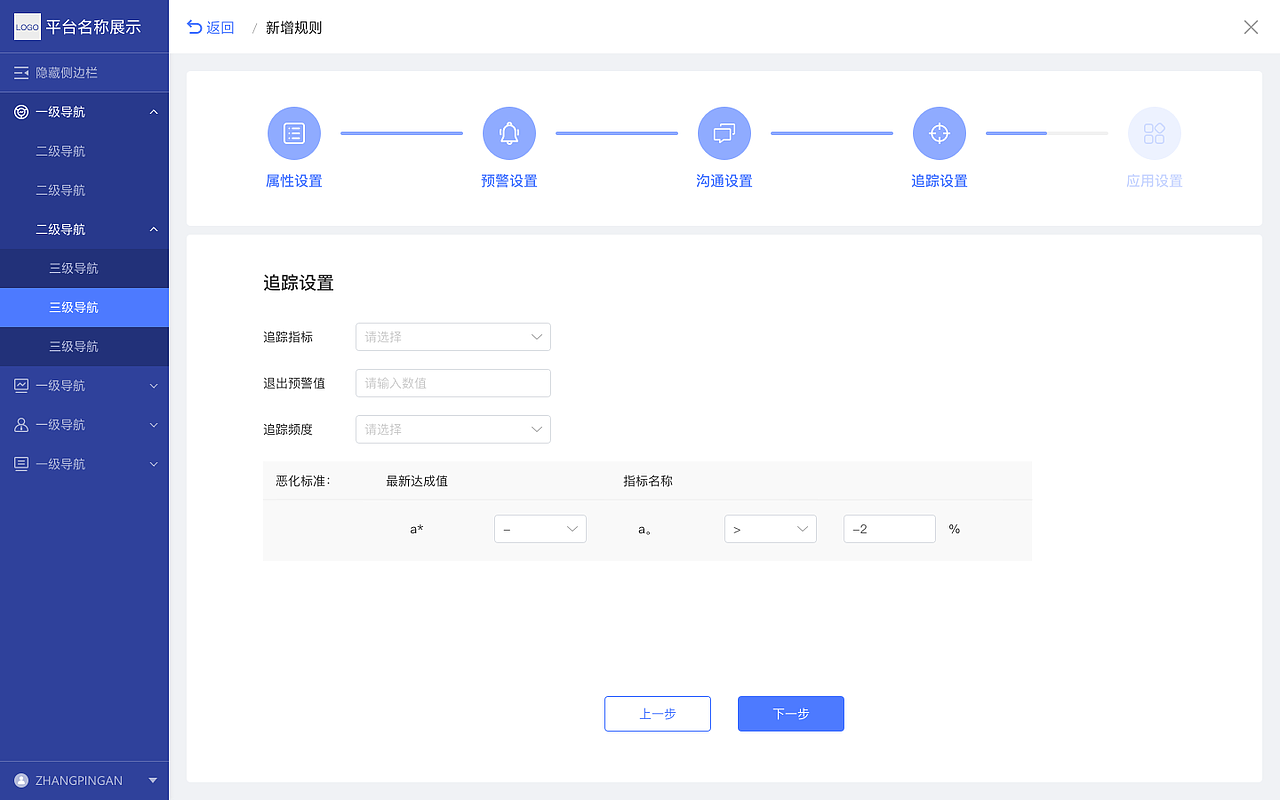Click the 下一步 next button

point(790,713)
